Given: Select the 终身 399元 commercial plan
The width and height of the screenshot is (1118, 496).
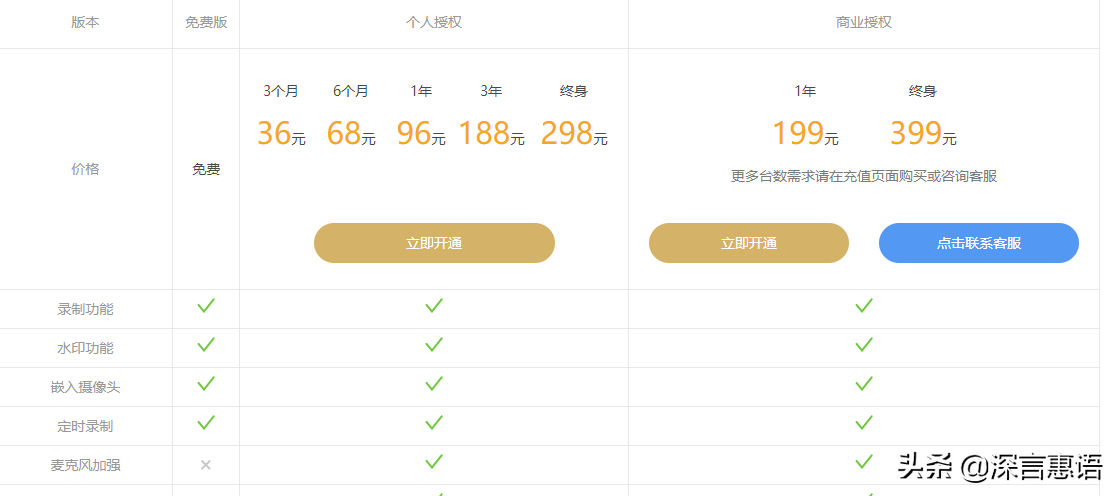Looking at the screenshot, I should click(923, 115).
